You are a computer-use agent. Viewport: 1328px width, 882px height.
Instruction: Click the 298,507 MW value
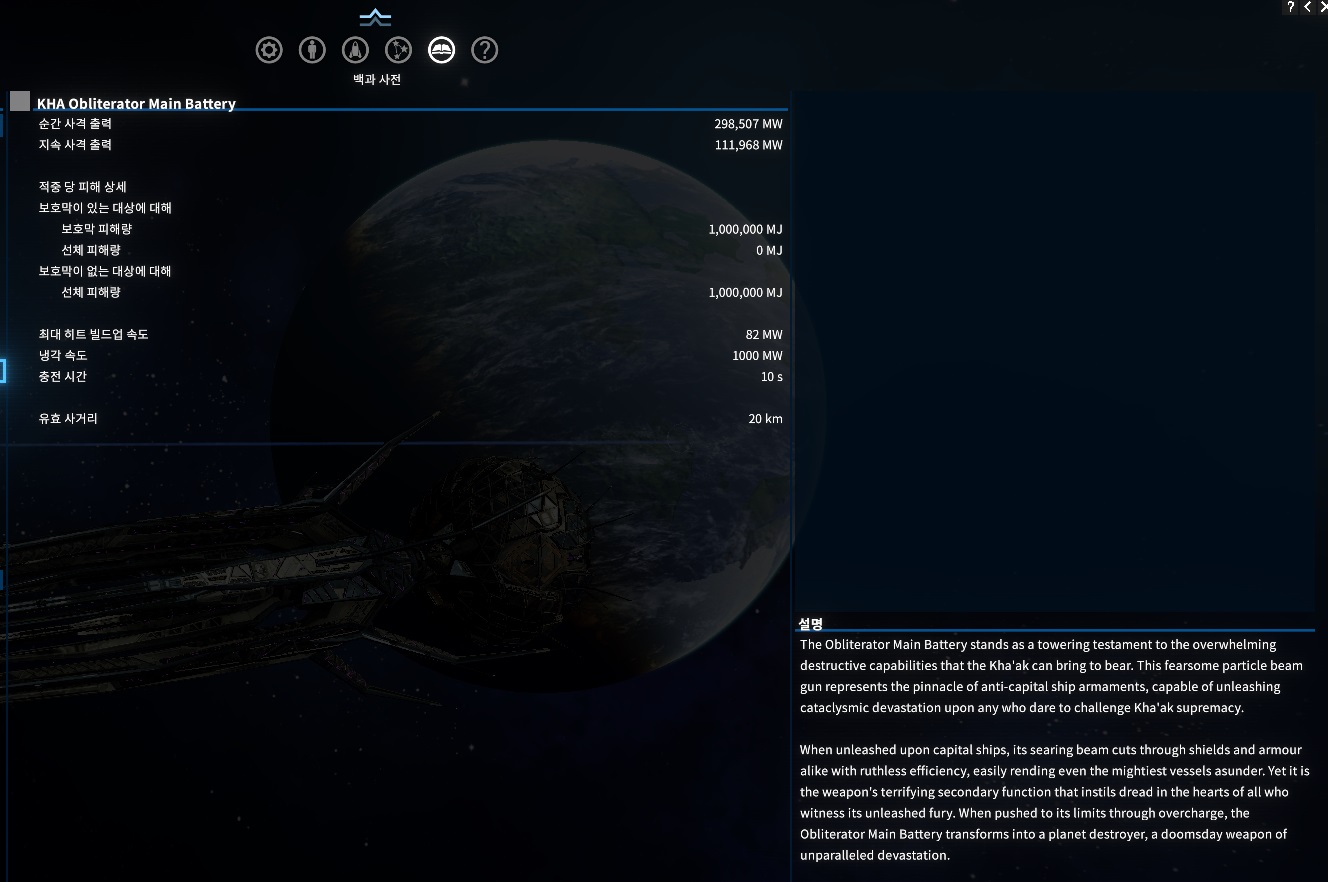[x=748, y=124]
